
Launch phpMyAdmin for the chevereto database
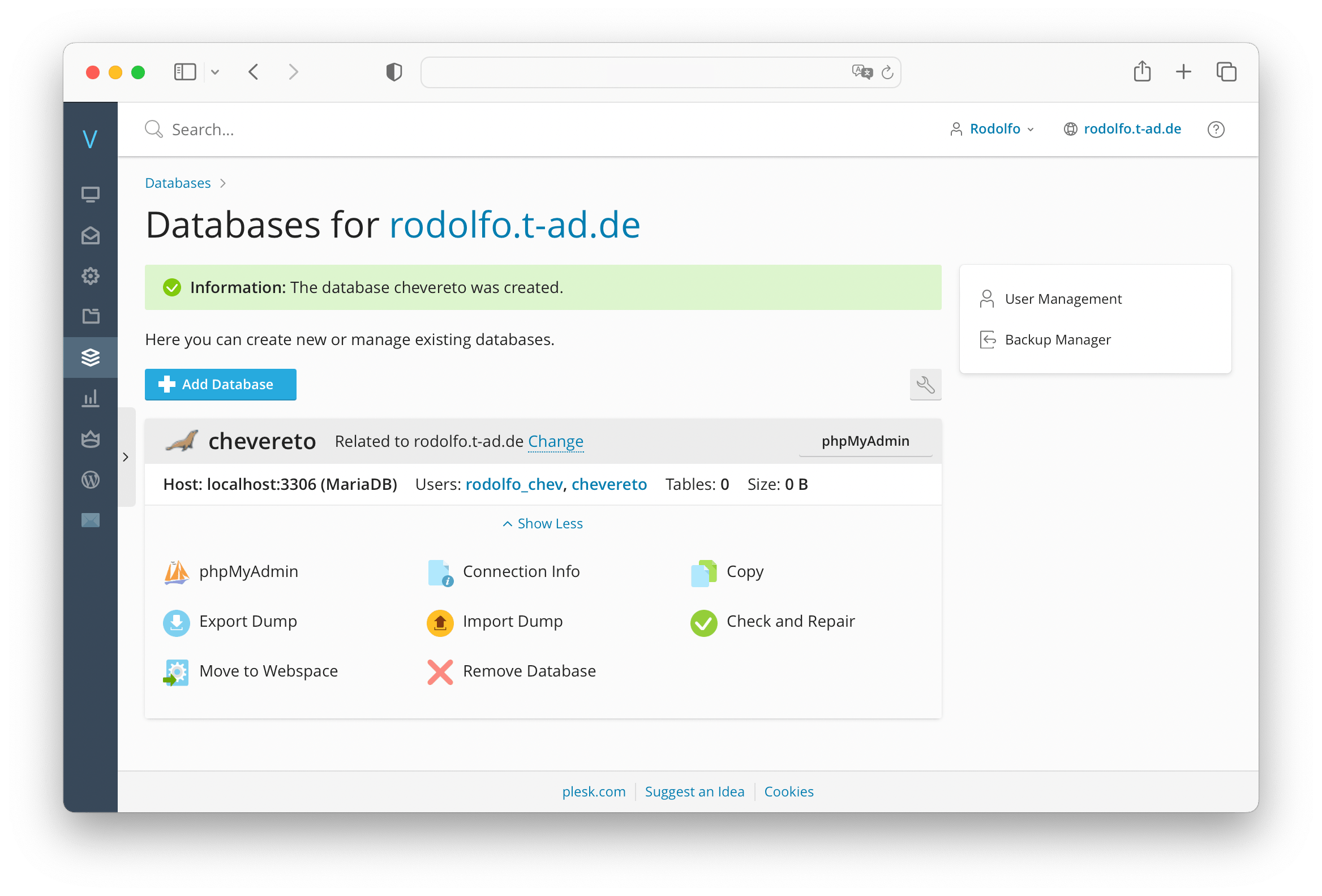pyautogui.click(x=865, y=441)
